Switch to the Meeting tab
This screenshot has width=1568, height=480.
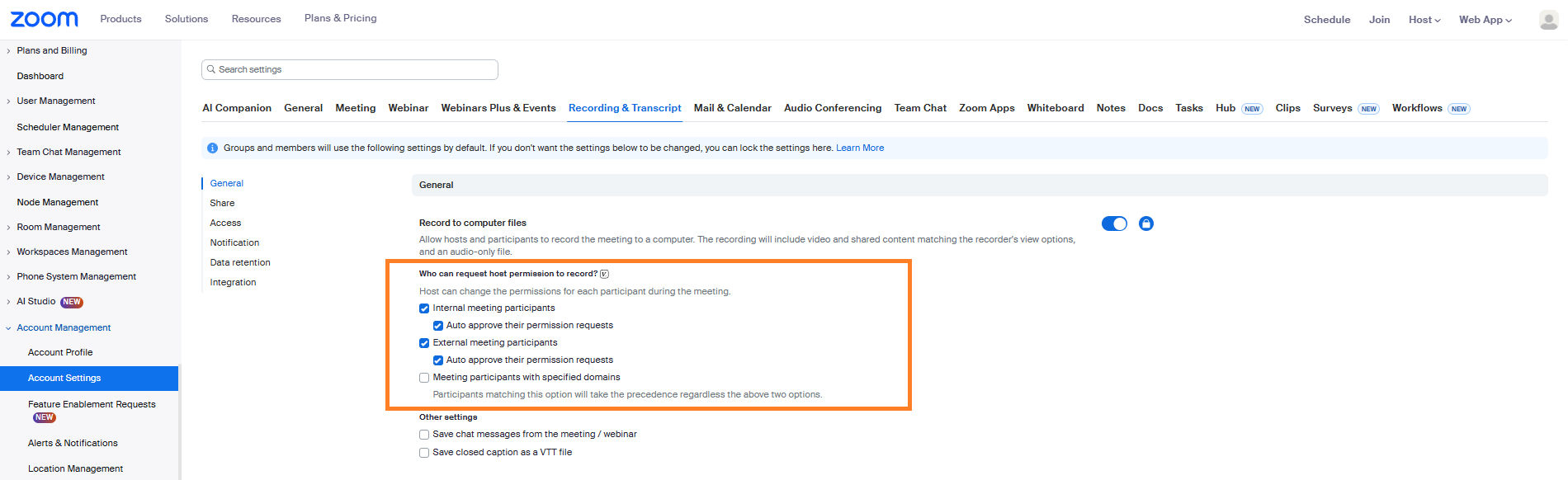[356, 108]
